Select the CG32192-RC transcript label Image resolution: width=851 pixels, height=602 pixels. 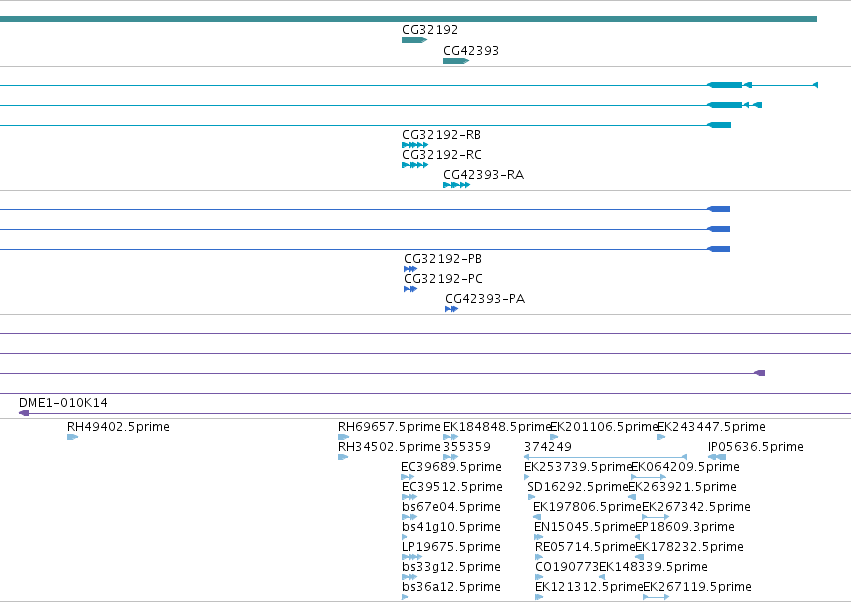click(442, 155)
